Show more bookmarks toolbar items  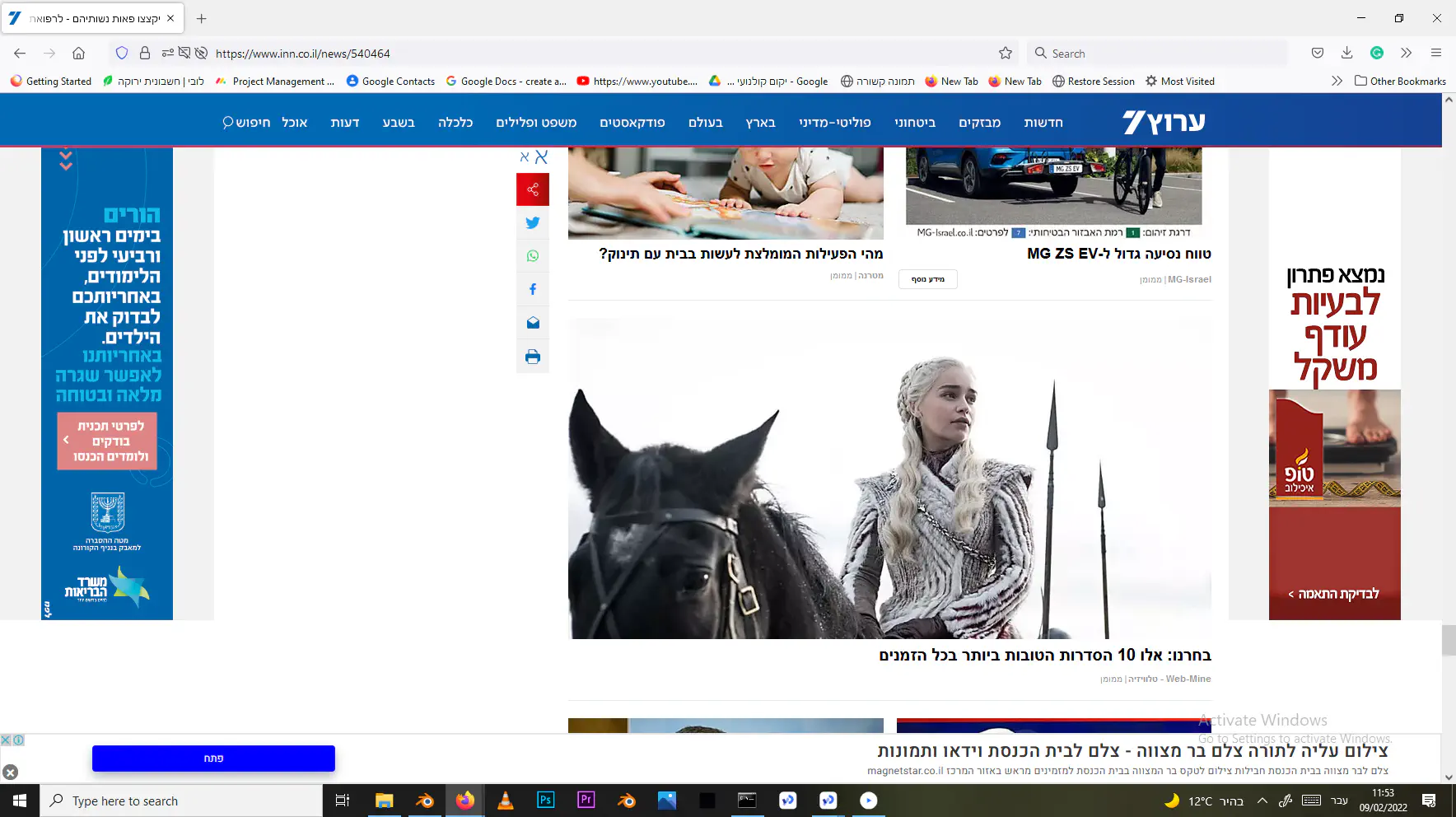(x=1336, y=81)
